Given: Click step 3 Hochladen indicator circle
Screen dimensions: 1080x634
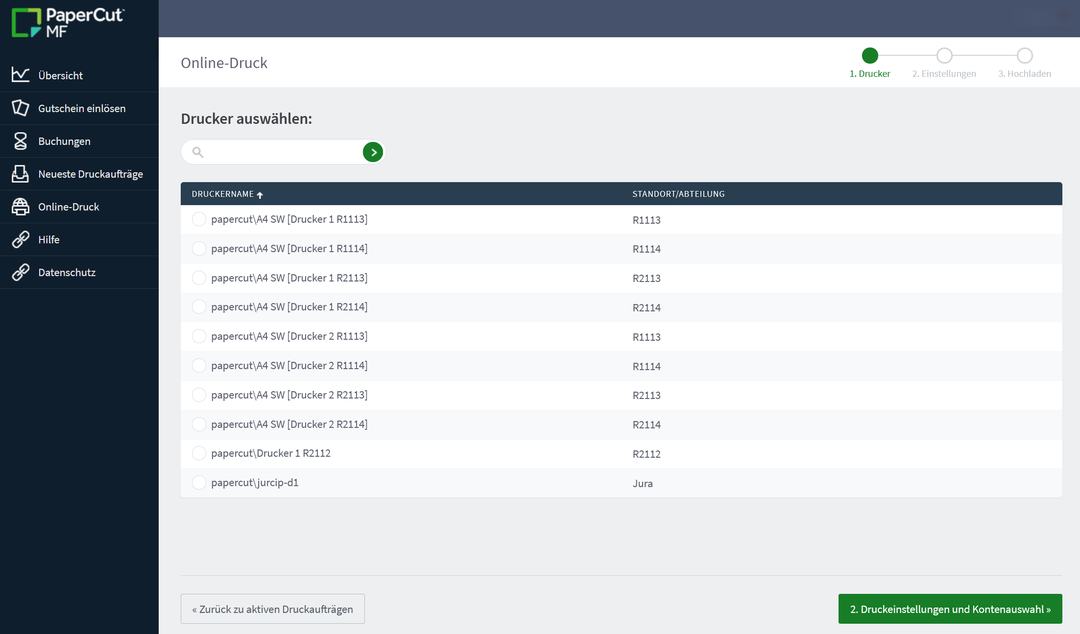Looking at the screenshot, I should tap(1025, 55).
